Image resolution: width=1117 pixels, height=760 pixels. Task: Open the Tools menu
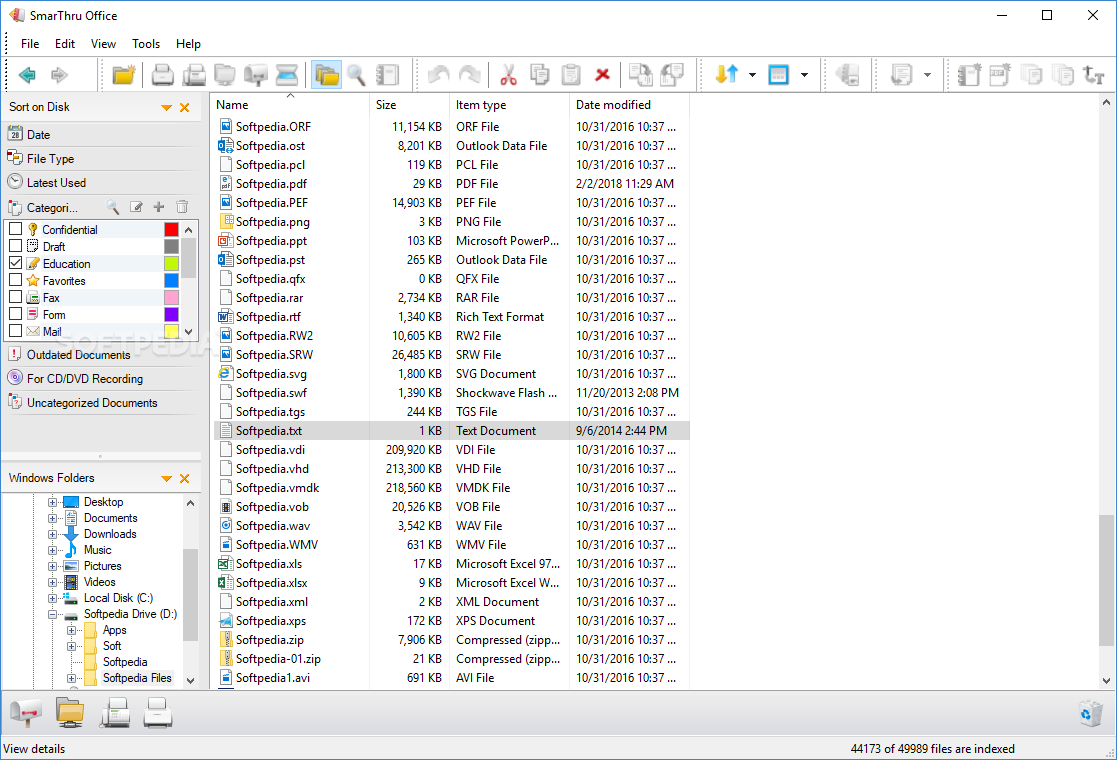click(146, 44)
